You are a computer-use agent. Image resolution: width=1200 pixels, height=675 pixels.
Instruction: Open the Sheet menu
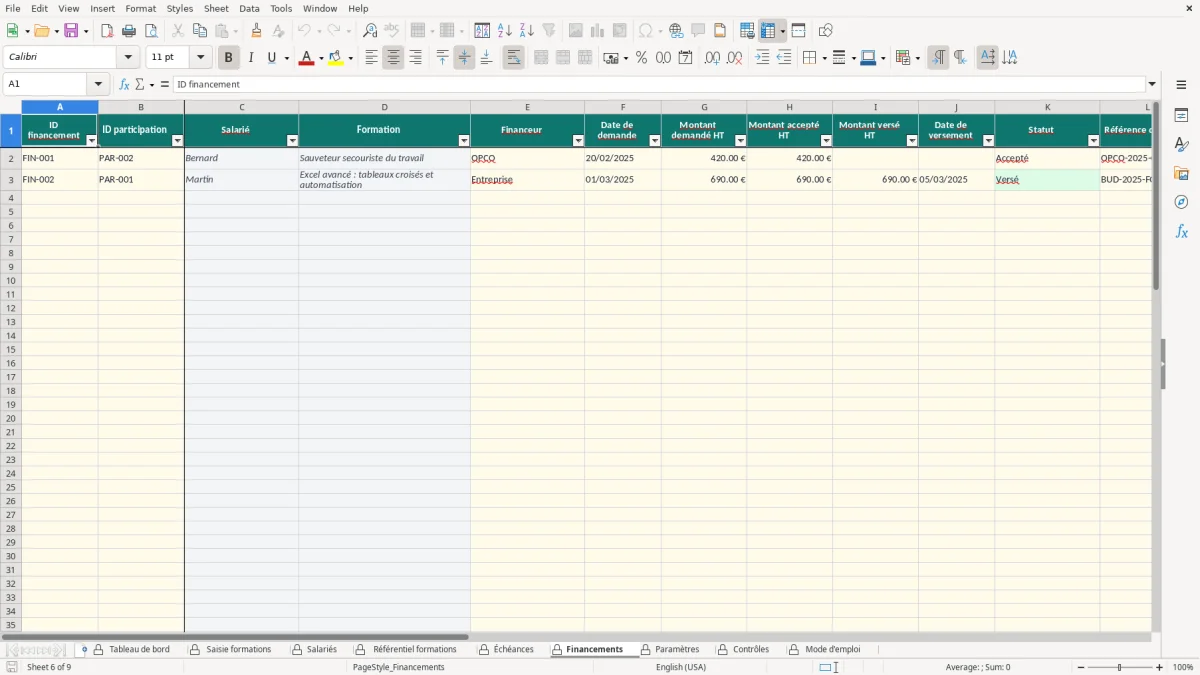click(216, 8)
